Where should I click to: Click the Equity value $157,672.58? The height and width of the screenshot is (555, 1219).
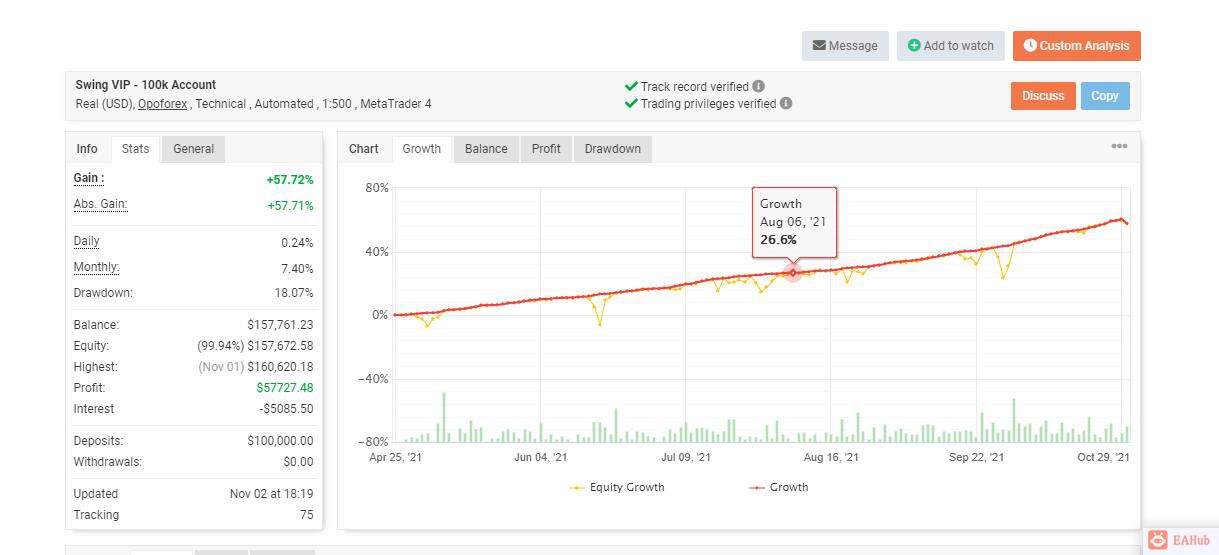click(x=280, y=346)
